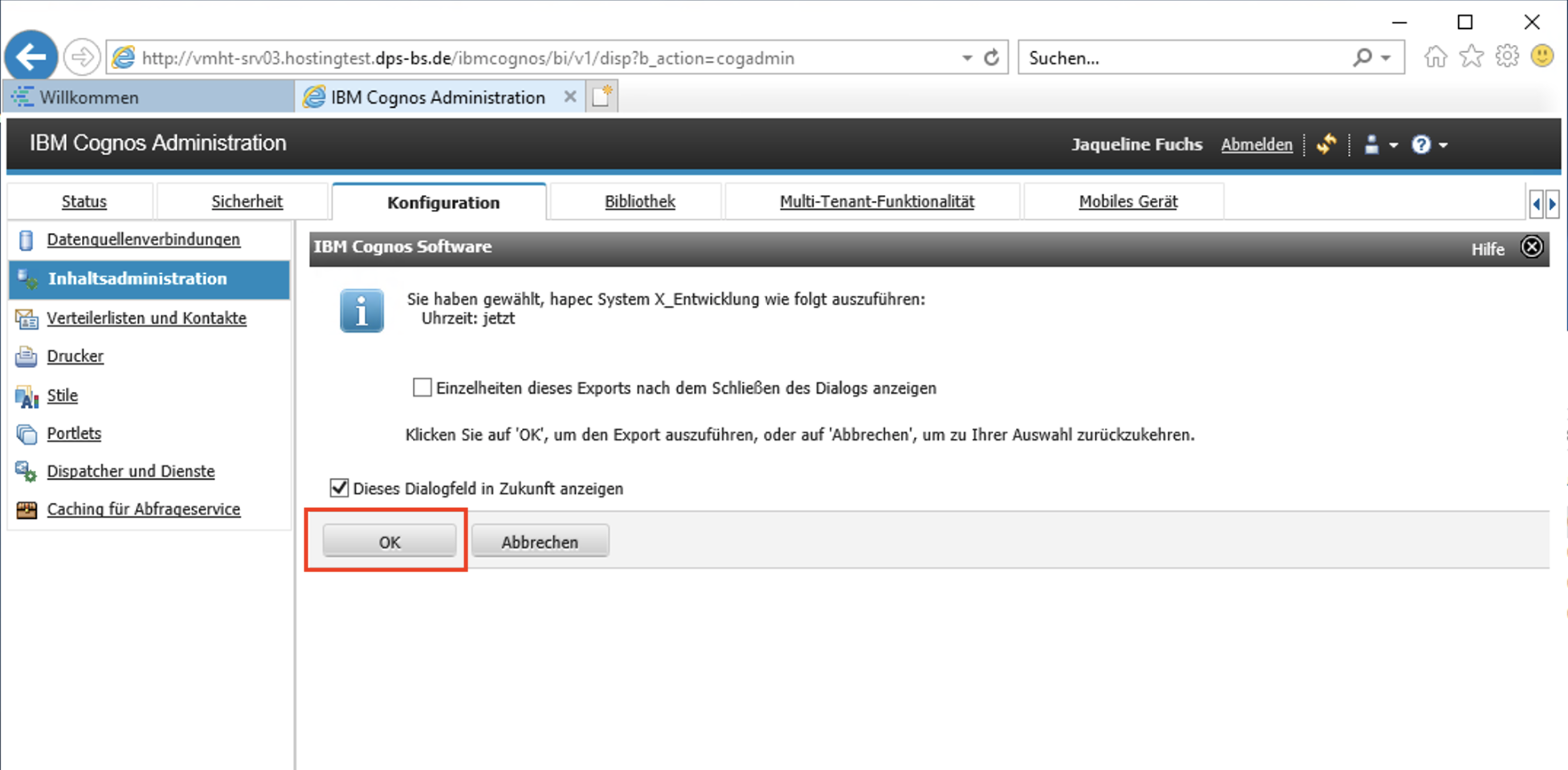The image size is (1568, 770).
Task: Click the Abbrechen button
Action: [540, 542]
